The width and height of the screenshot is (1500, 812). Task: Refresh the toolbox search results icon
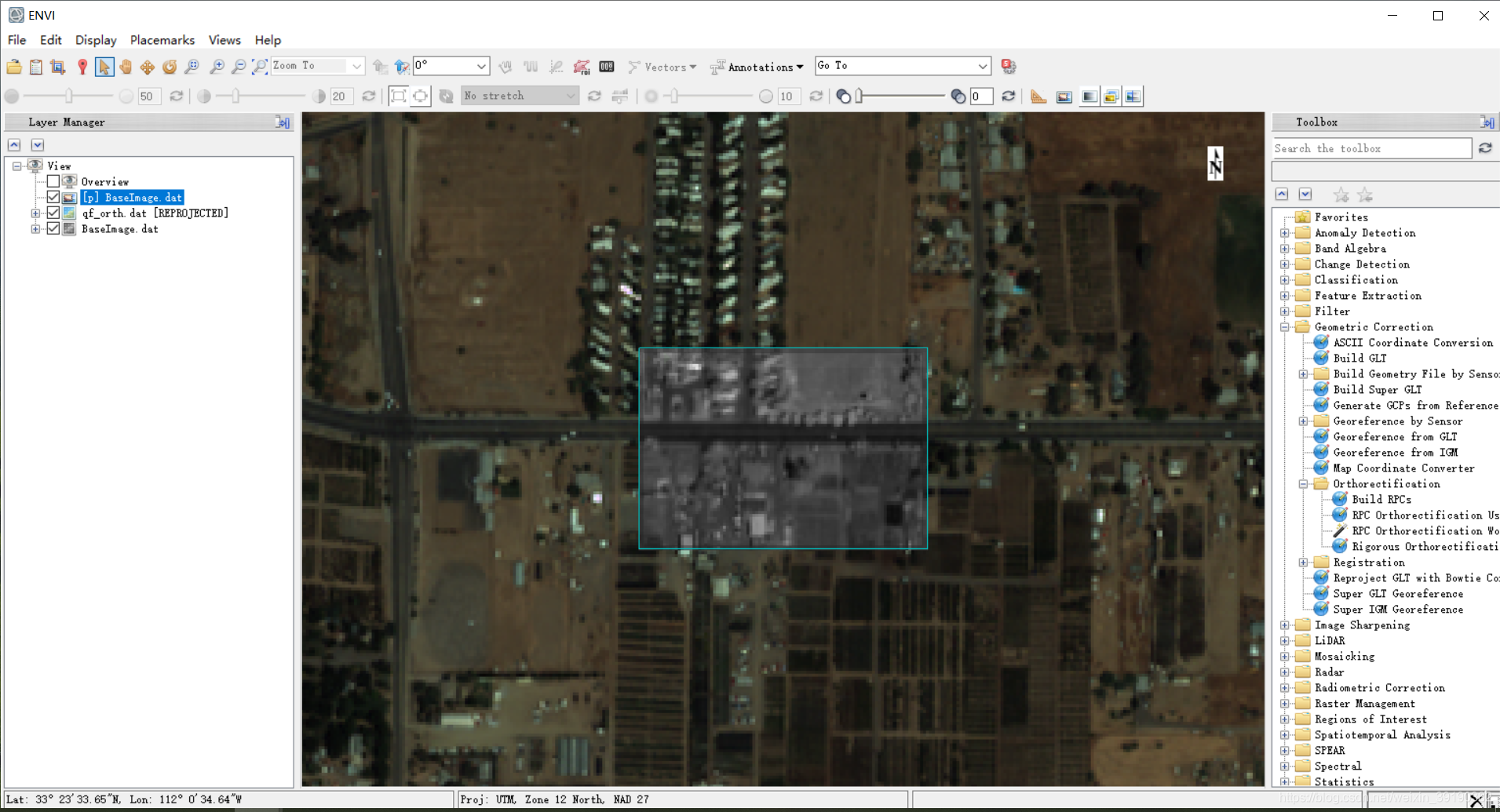pos(1485,148)
